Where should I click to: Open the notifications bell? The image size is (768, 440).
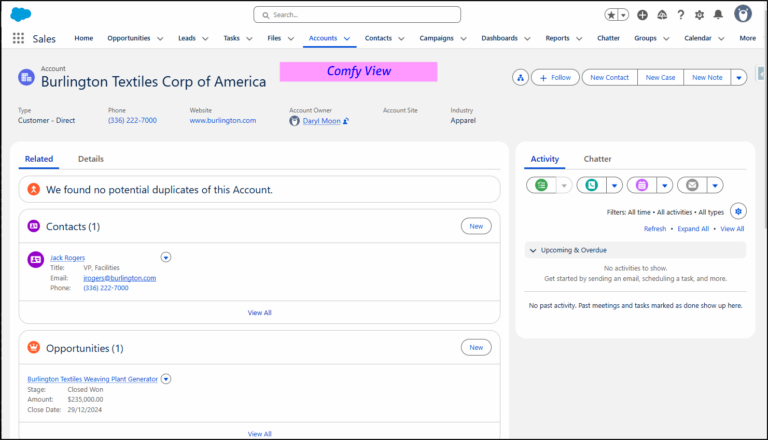click(718, 15)
